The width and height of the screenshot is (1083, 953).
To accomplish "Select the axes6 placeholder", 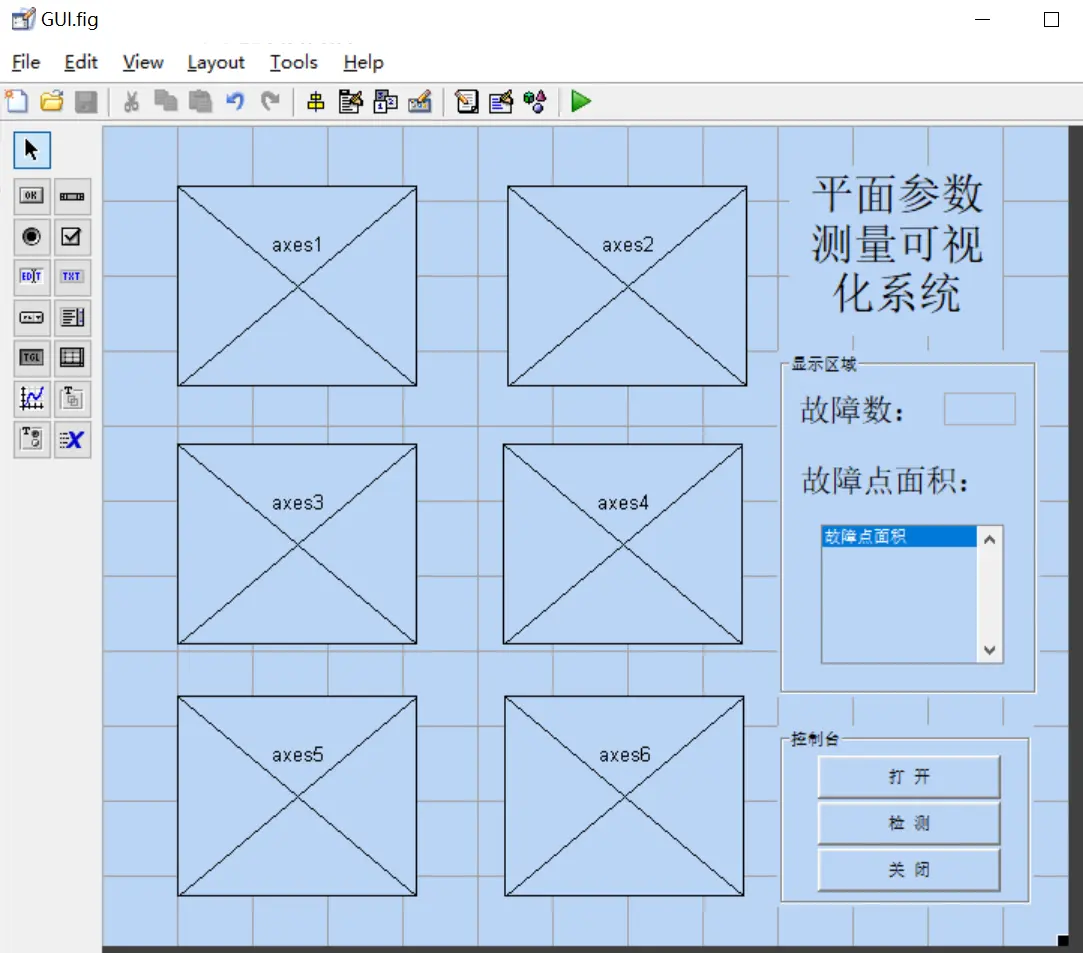I will coord(624,796).
